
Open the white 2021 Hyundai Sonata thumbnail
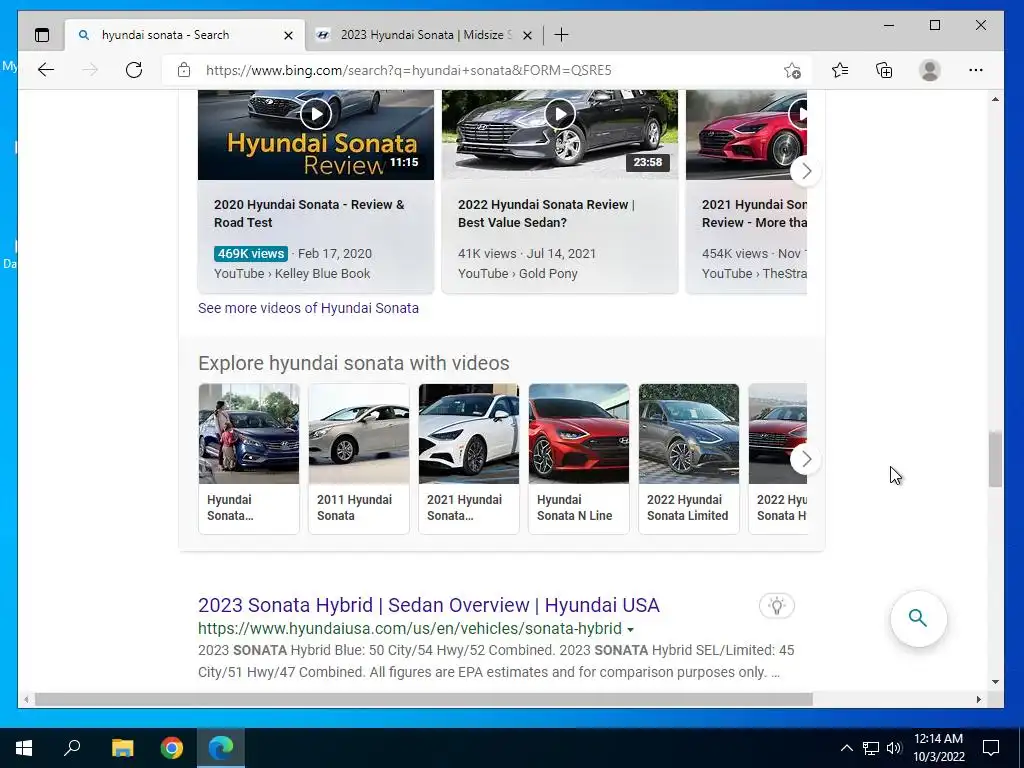469,434
